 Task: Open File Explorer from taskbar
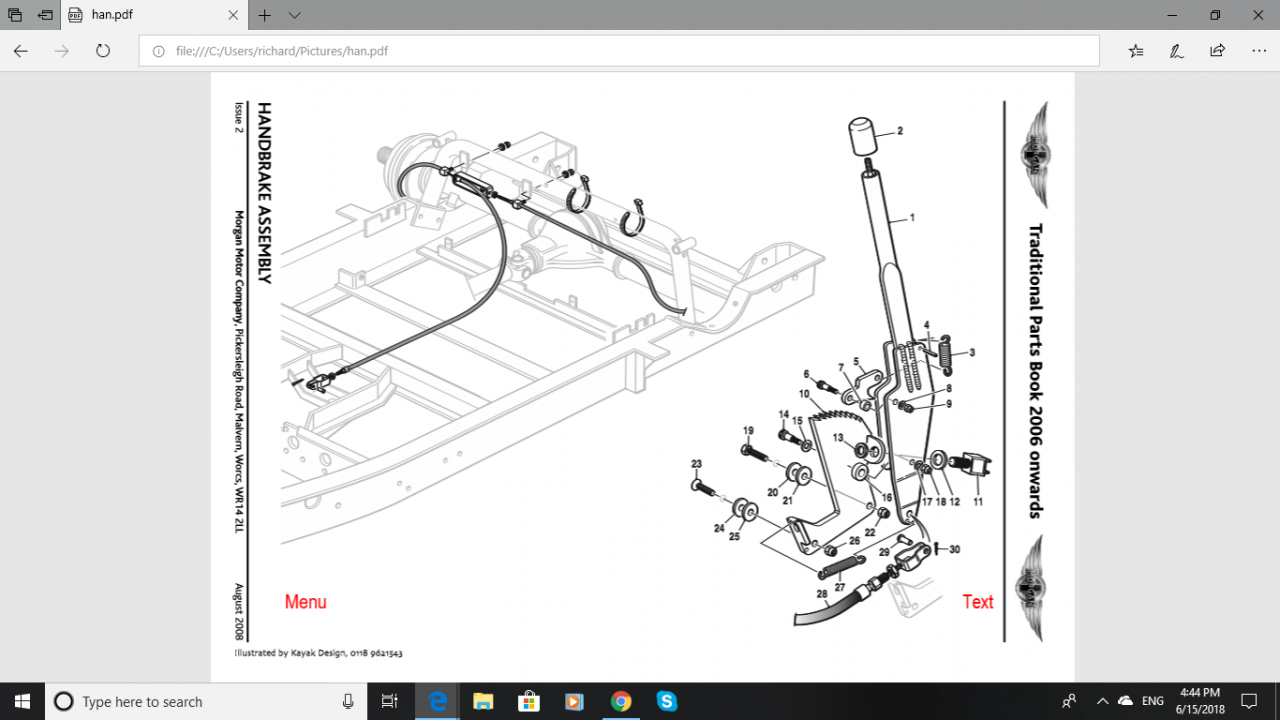pos(484,701)
